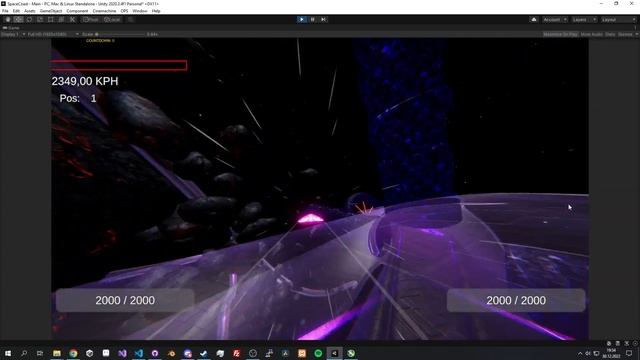Click the 2349,00 KPH speed readout
Screen dimensions: 640x360
[85, 81]
